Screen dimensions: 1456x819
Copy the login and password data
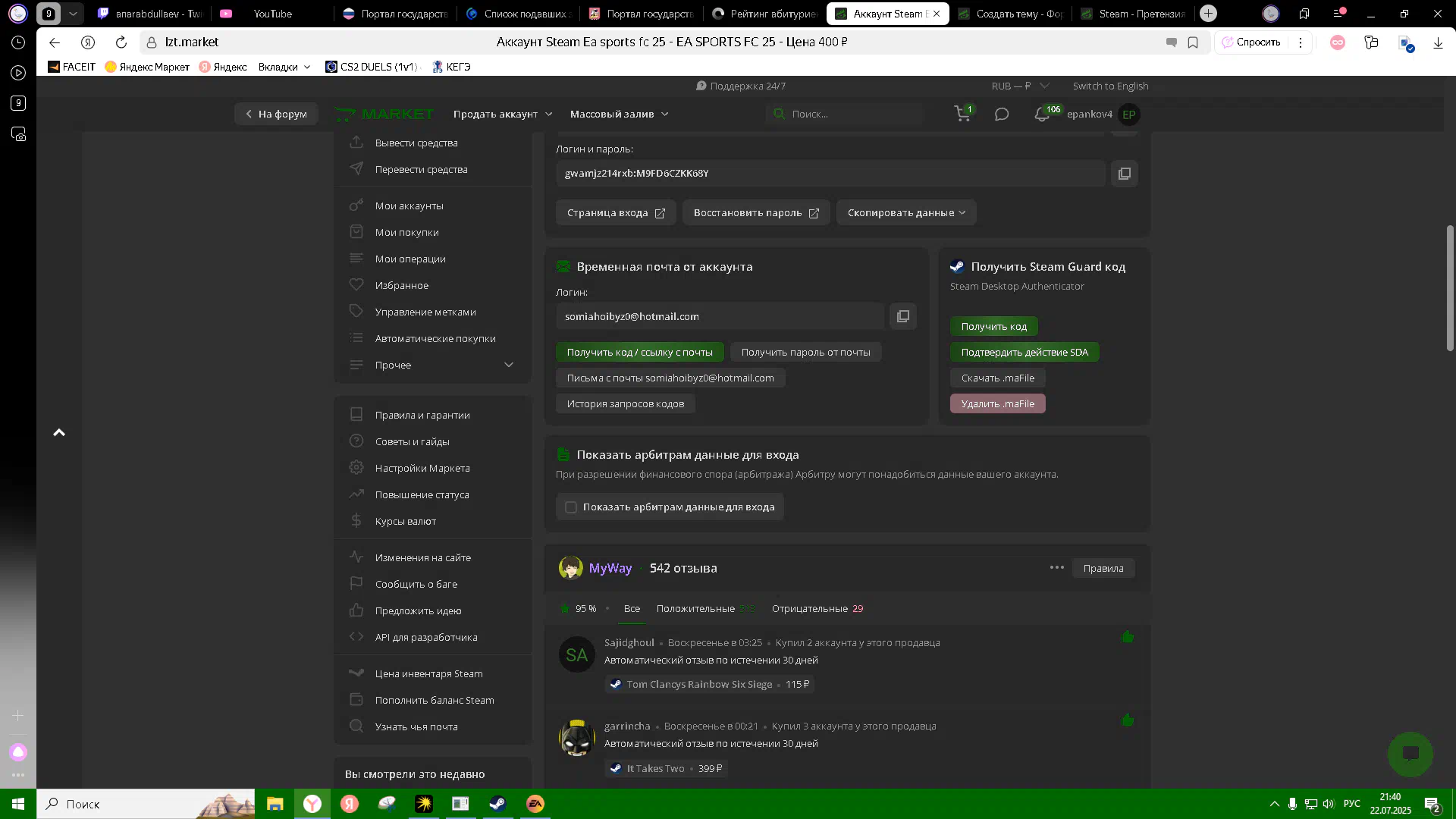pyautogui.click(x=1125, y=174)
